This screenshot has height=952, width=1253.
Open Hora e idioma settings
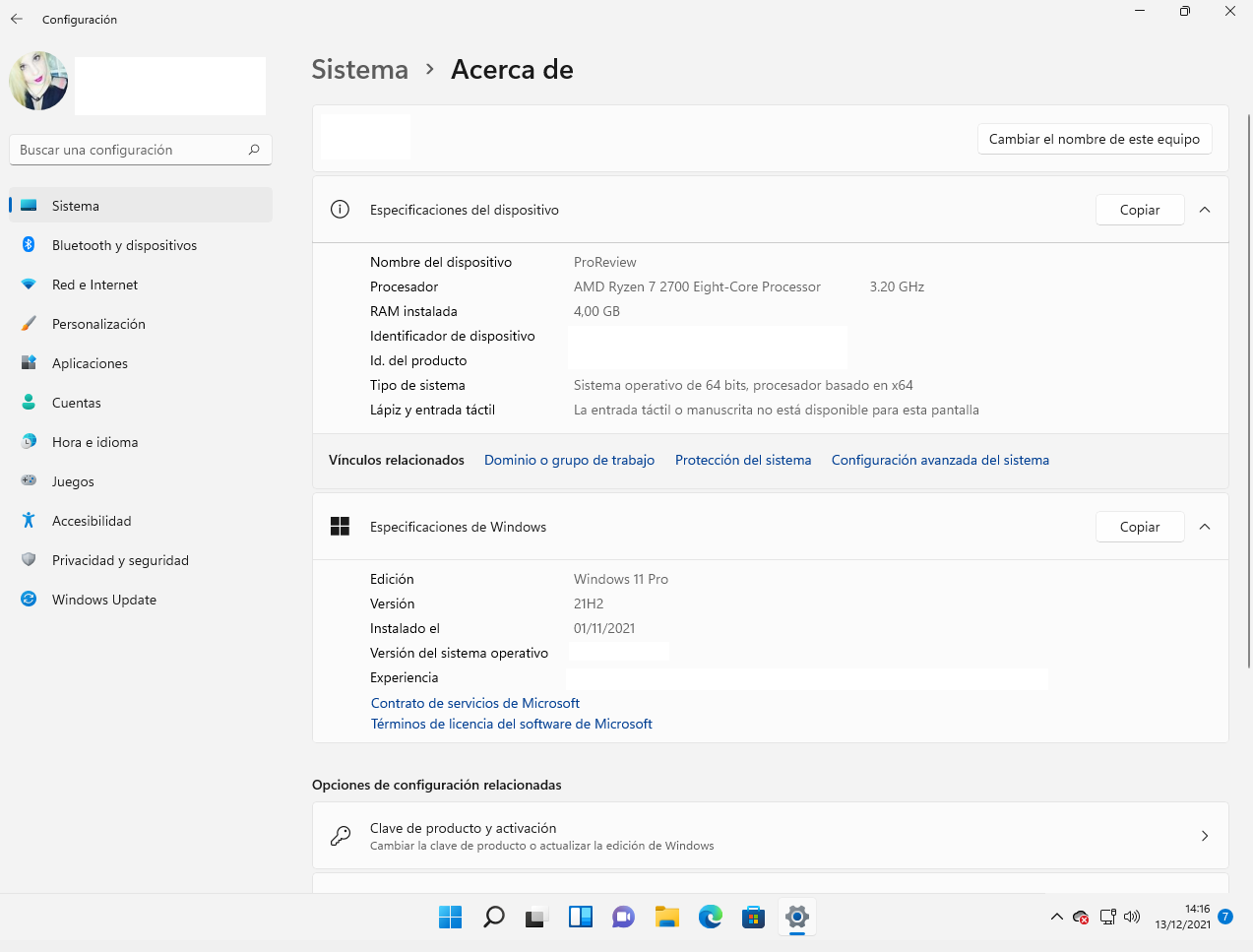[95, 442]
